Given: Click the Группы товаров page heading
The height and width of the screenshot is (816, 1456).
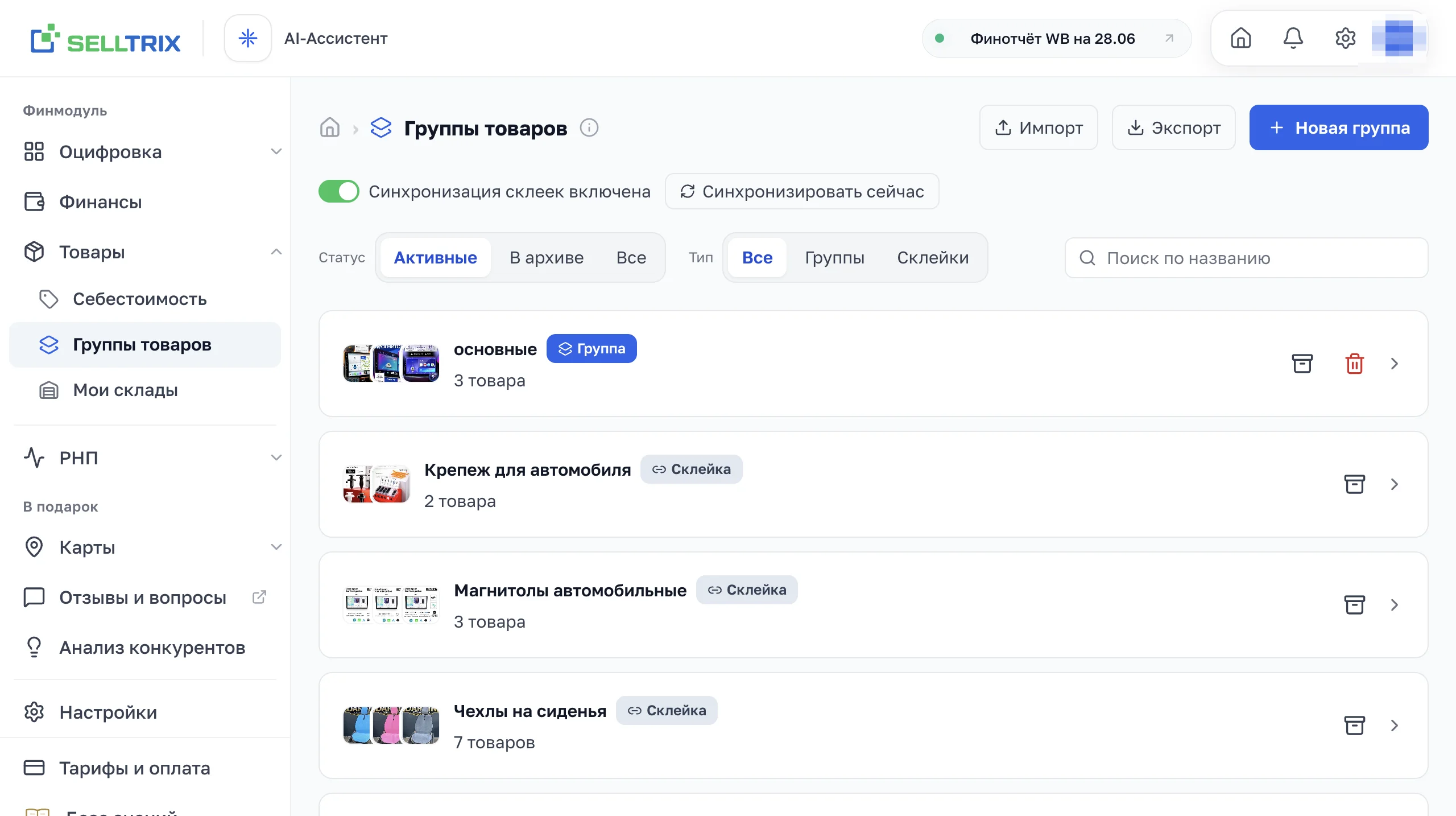Looking at the screenshot, I should click(486, 128).
